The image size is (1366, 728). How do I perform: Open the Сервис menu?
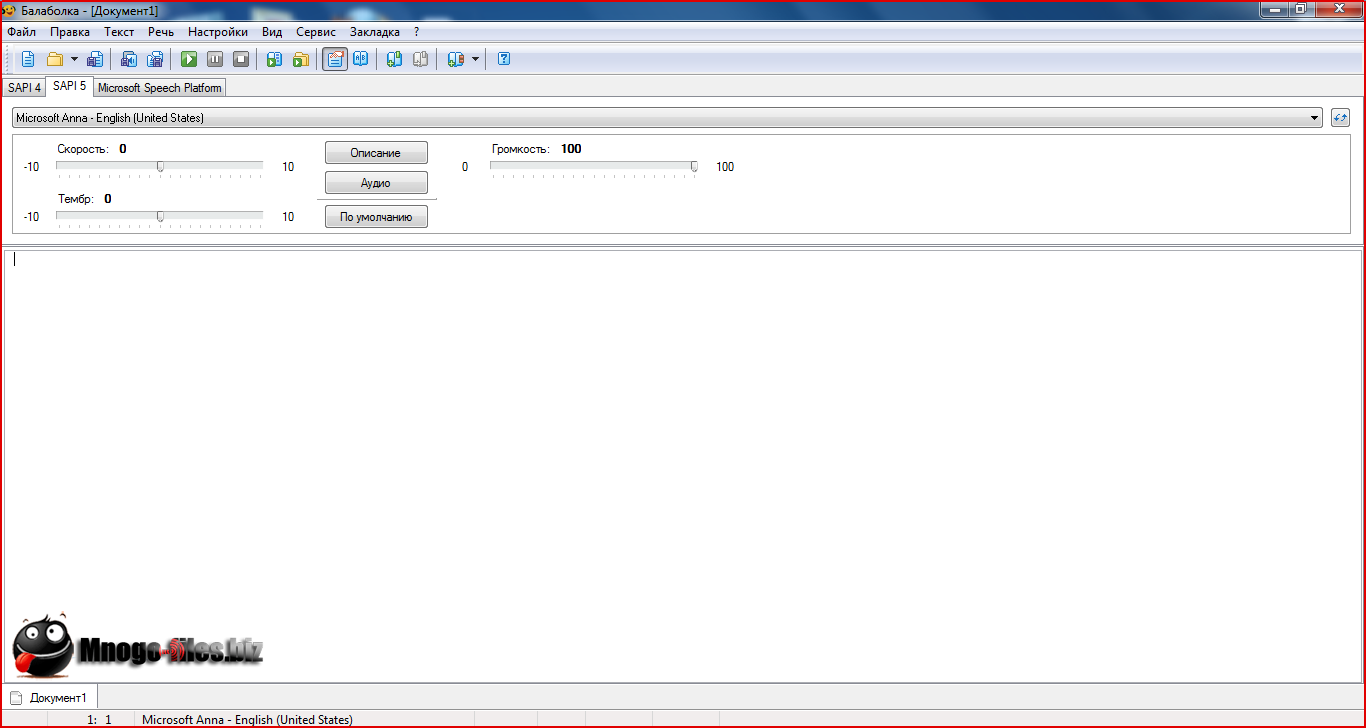coord(316,32)
